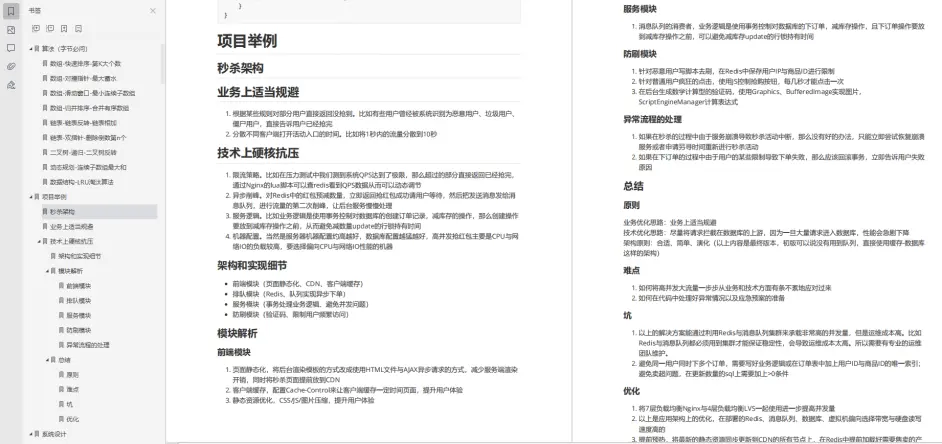Click the 模块解析 heading on the left page
Screen dimensions: 942x444
coord(237,333)
